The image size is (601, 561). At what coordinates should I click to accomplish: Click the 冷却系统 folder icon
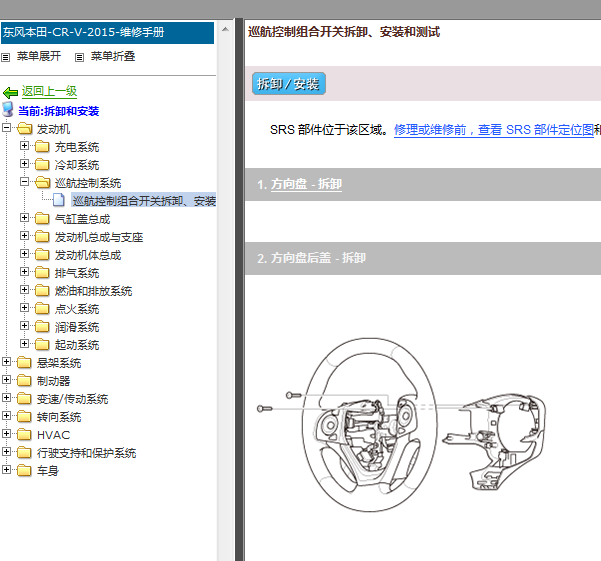point(42,164)
